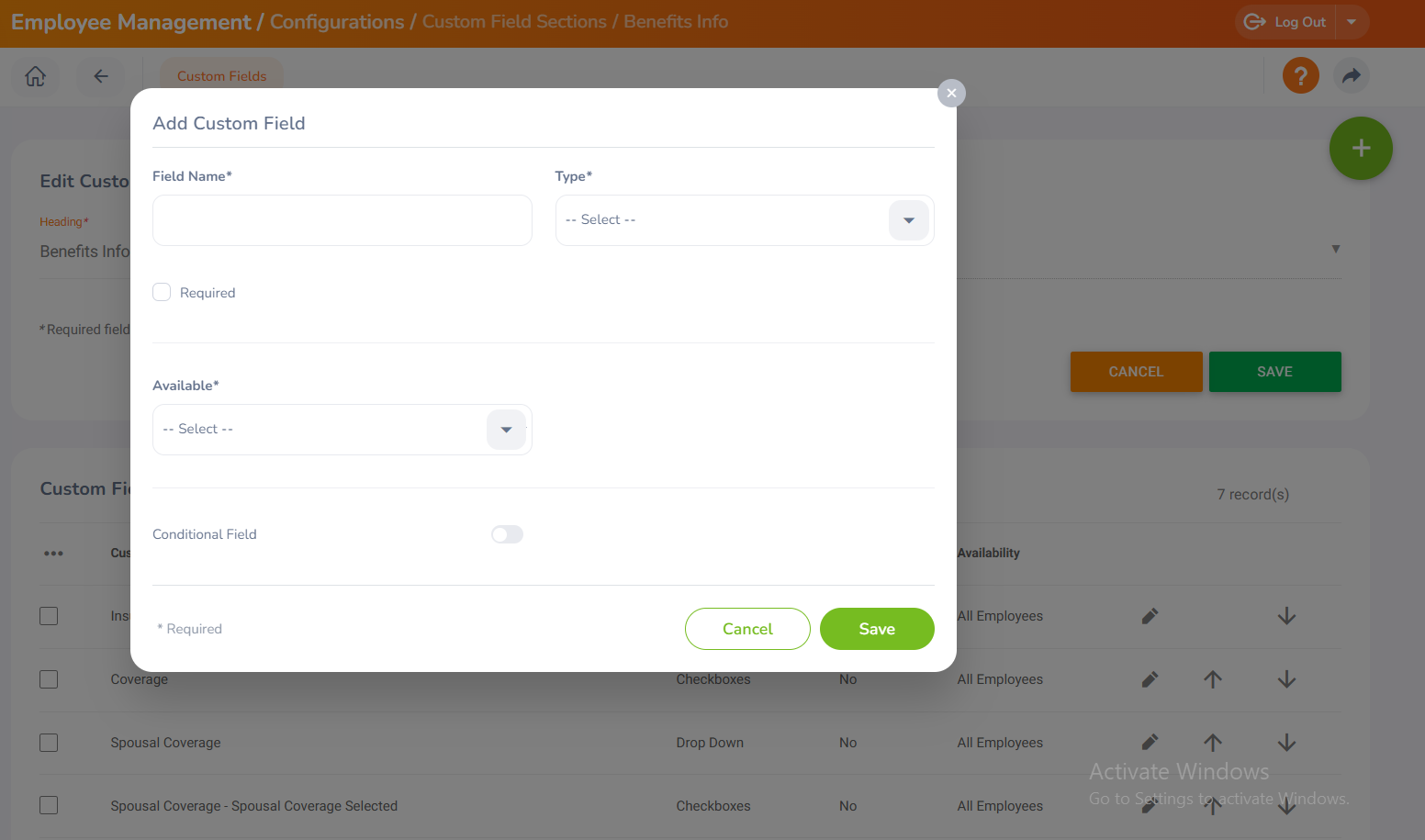
Task: Click edit pencil for Coverage row
Action: [1150, 679]
